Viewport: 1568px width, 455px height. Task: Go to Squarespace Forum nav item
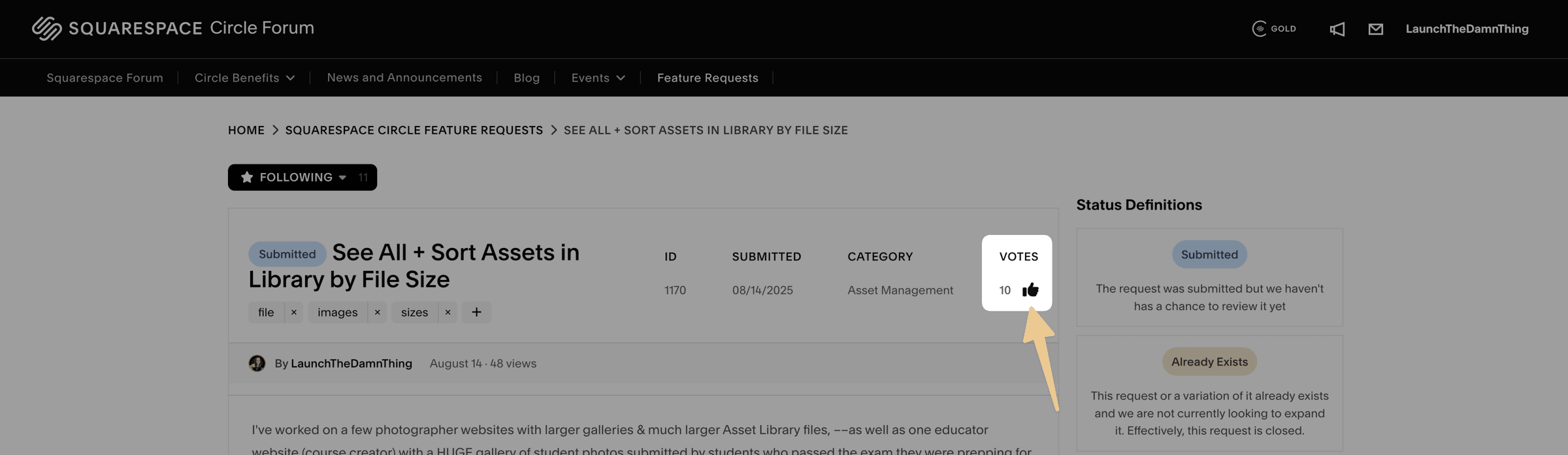105,78
